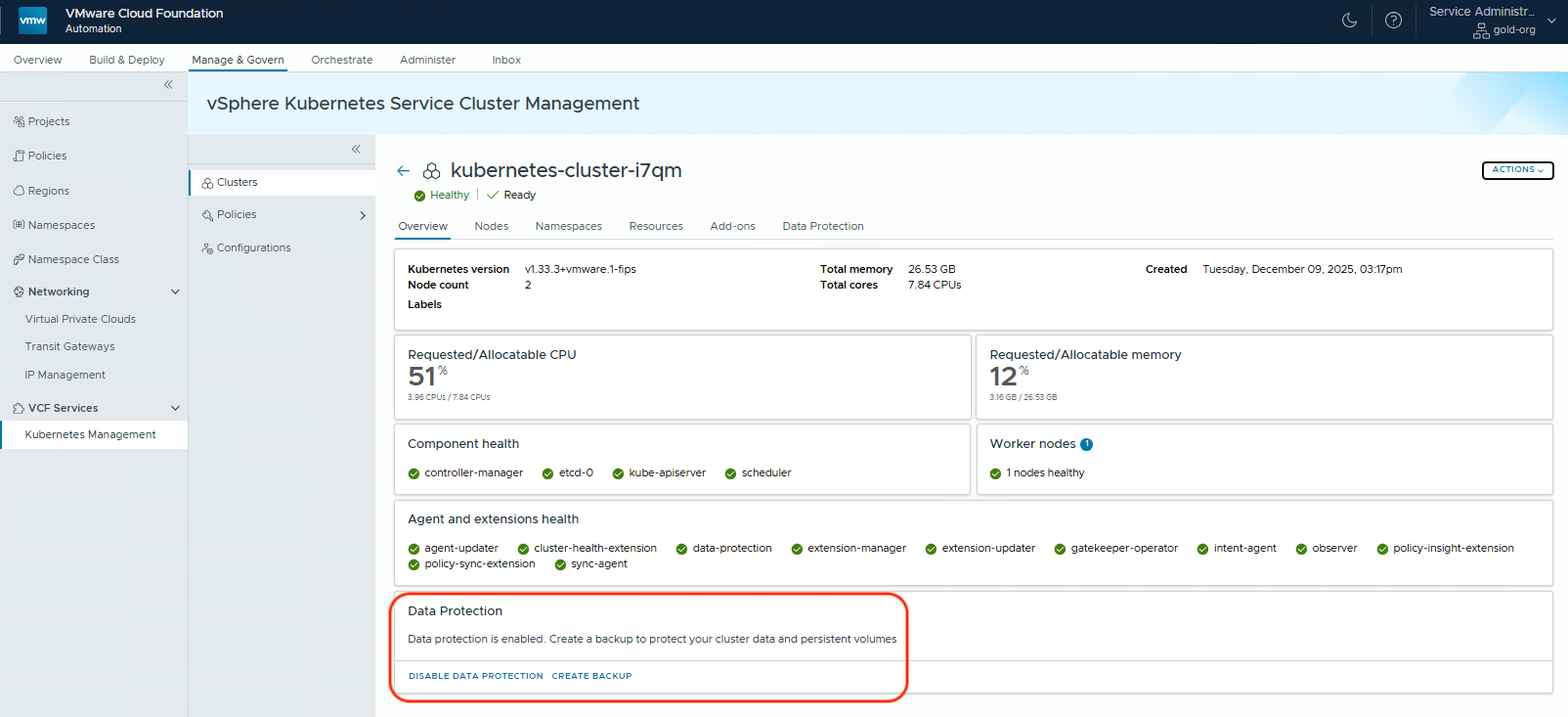
Task: Click observer health check icon
Action: [1301, 549]
